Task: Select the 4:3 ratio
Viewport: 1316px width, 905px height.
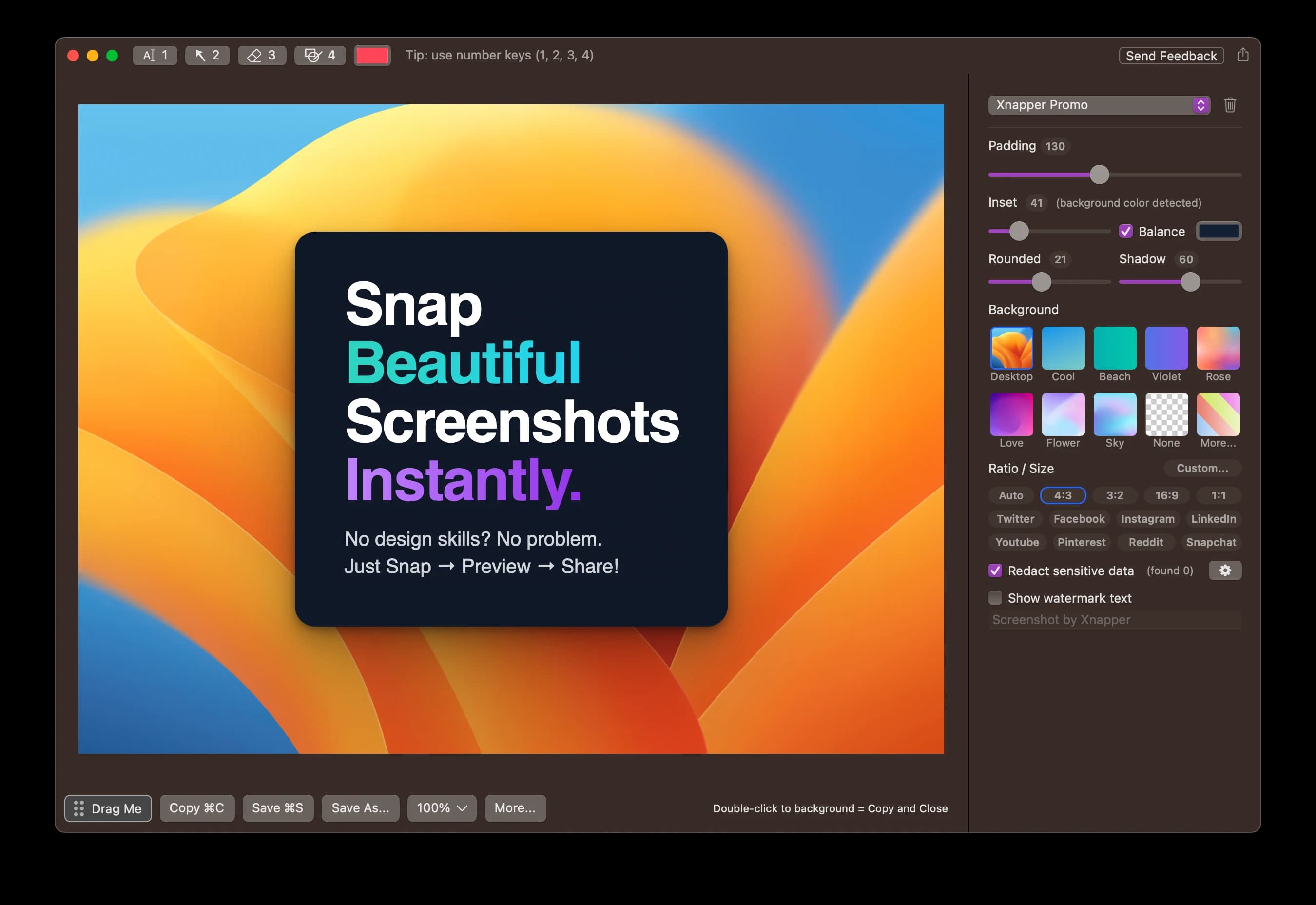Action: [x=1063, y=495]
